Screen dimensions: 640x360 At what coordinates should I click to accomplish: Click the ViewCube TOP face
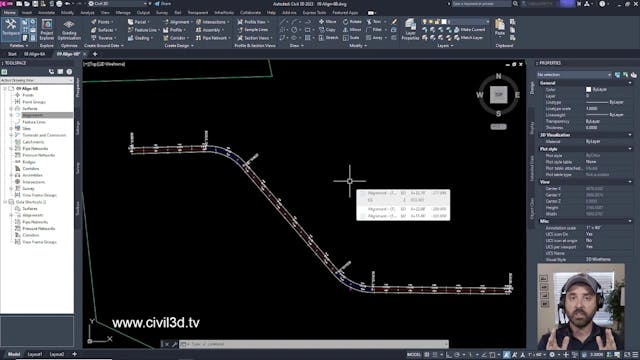tap(498, 94)
